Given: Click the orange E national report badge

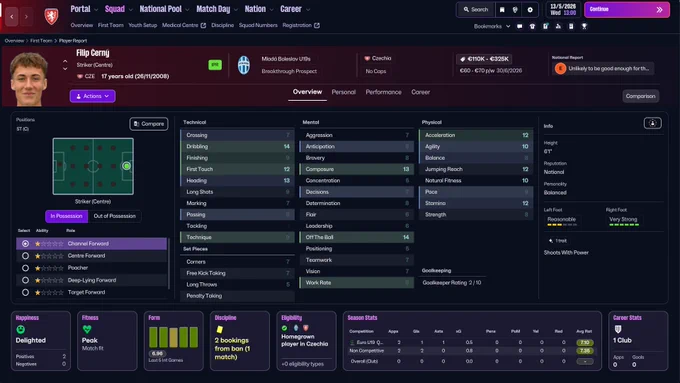Looking at the screenshot, I should tap(560, 69).
